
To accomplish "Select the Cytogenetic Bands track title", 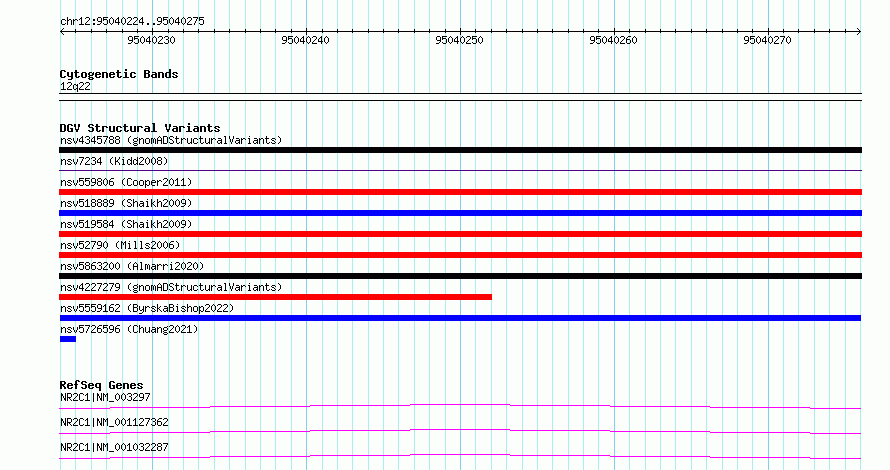I will point(119,74).
